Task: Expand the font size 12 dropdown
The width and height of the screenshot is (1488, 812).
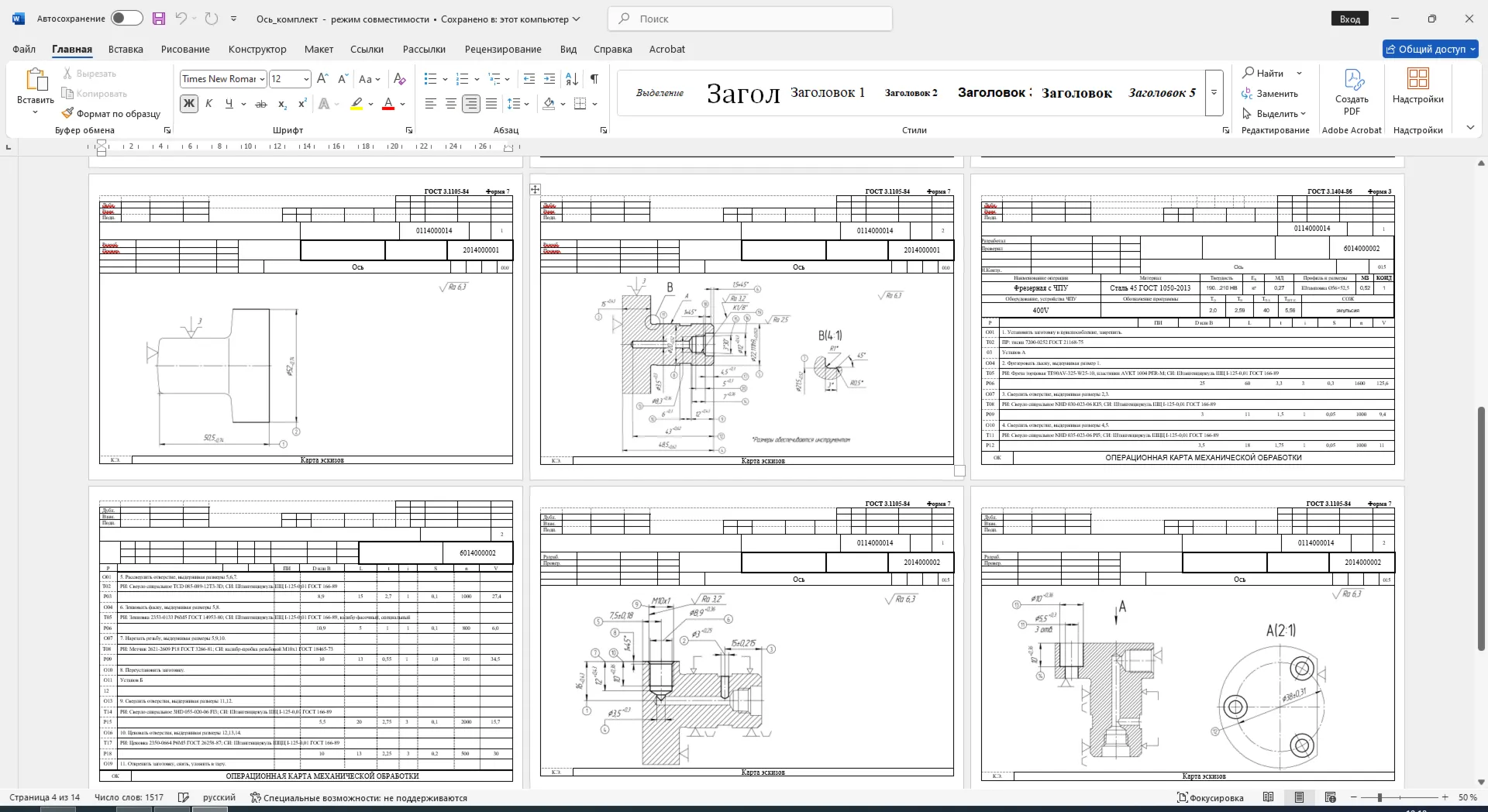Action: tap(306, 79)
